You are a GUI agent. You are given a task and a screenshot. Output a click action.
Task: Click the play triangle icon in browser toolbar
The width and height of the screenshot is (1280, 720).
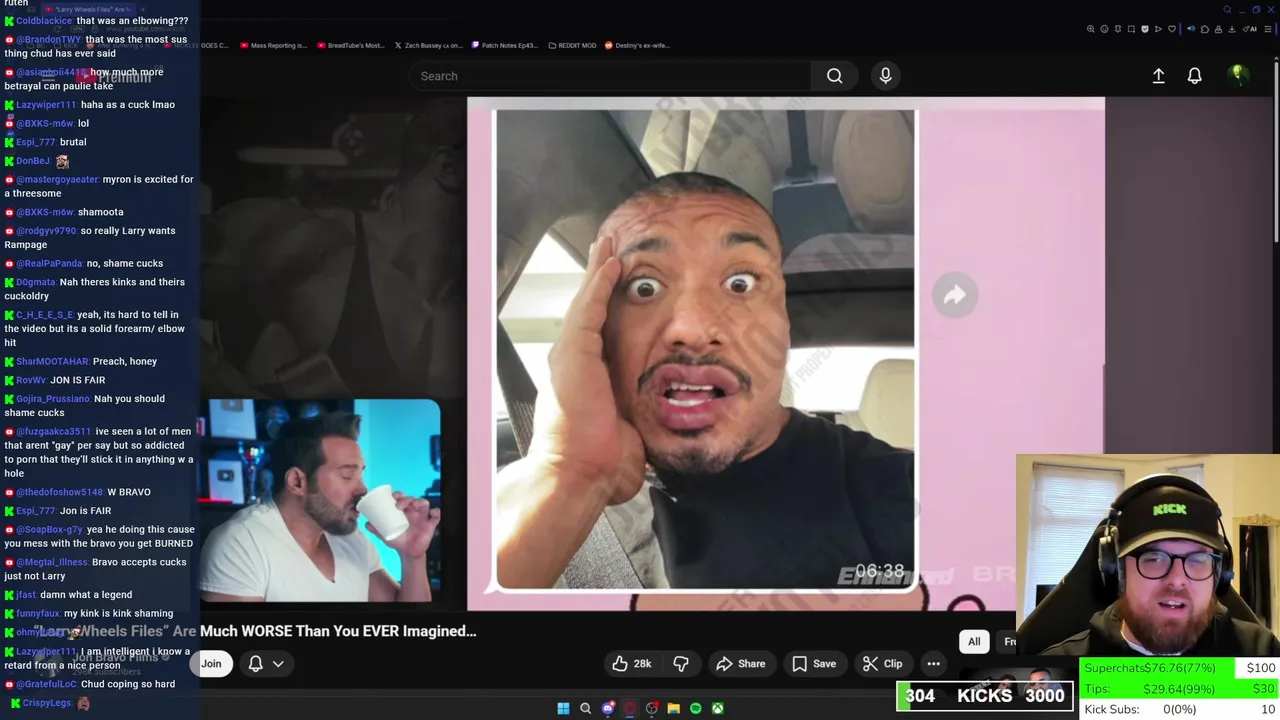point(1158,29)
